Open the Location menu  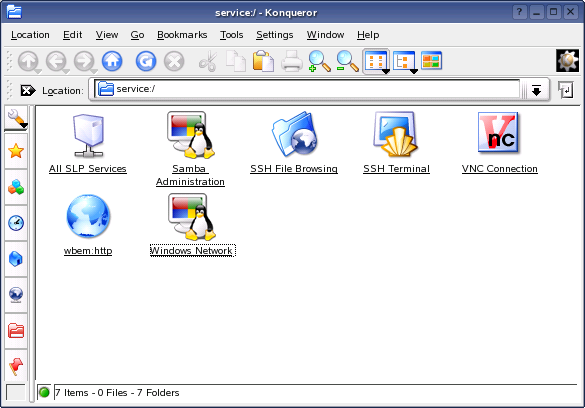pyautogui.click(x=30, y=35)
